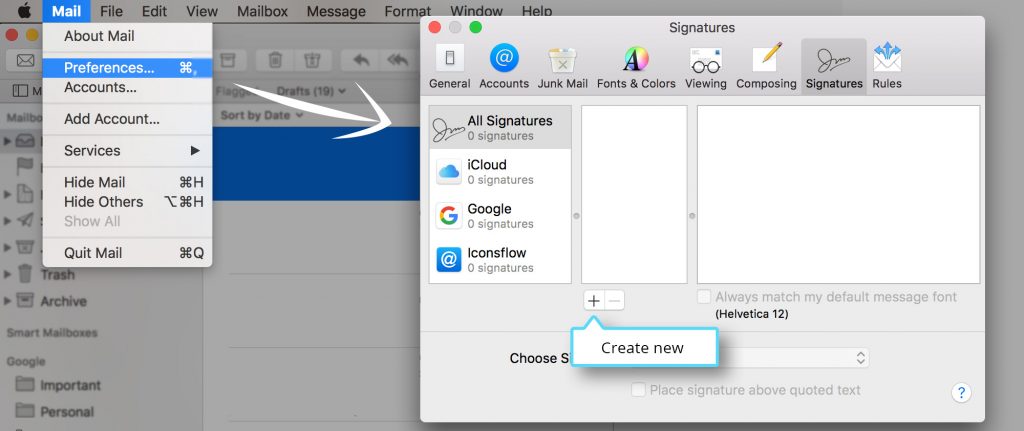The width and height of the screenshot is (1024, 431).
Task: Open the Signatures help button
Action: (961, 392)
